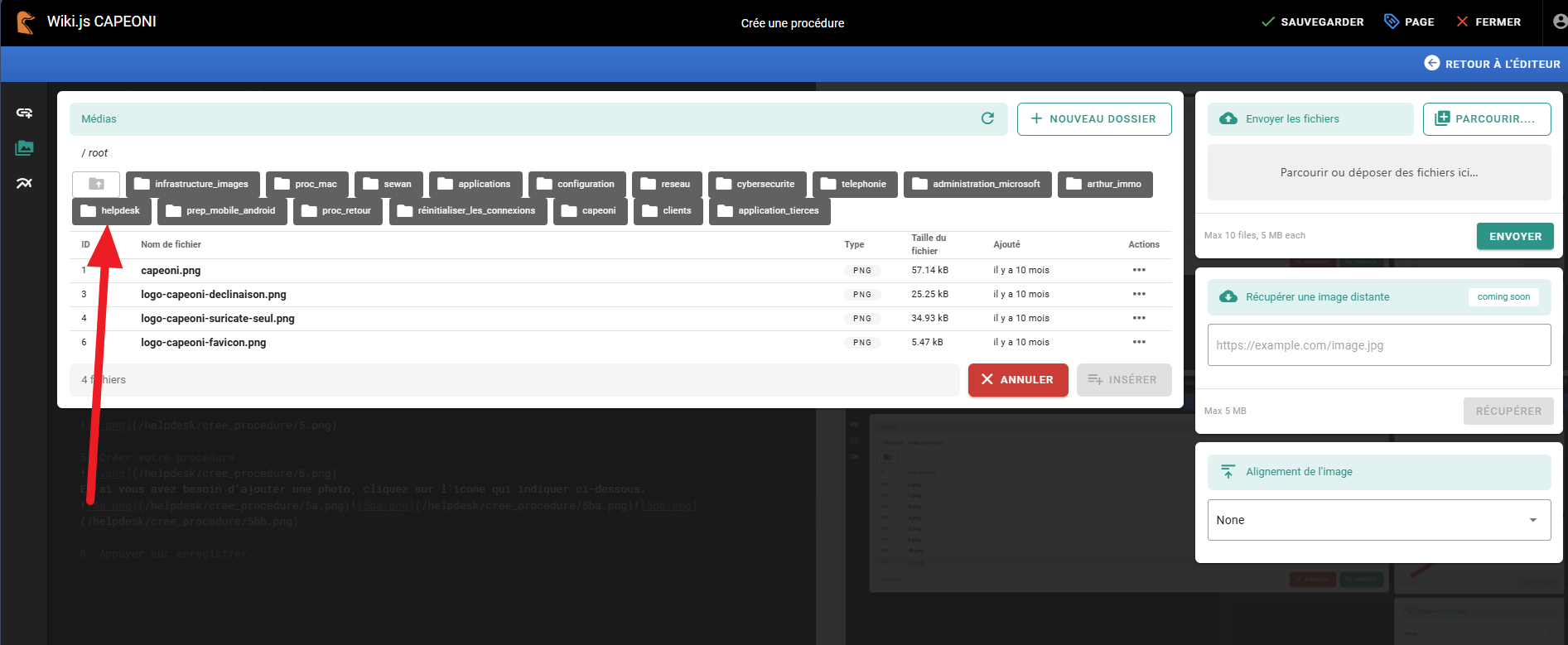
Task: Open the proc_retour folder
Action: coord(338,210)
